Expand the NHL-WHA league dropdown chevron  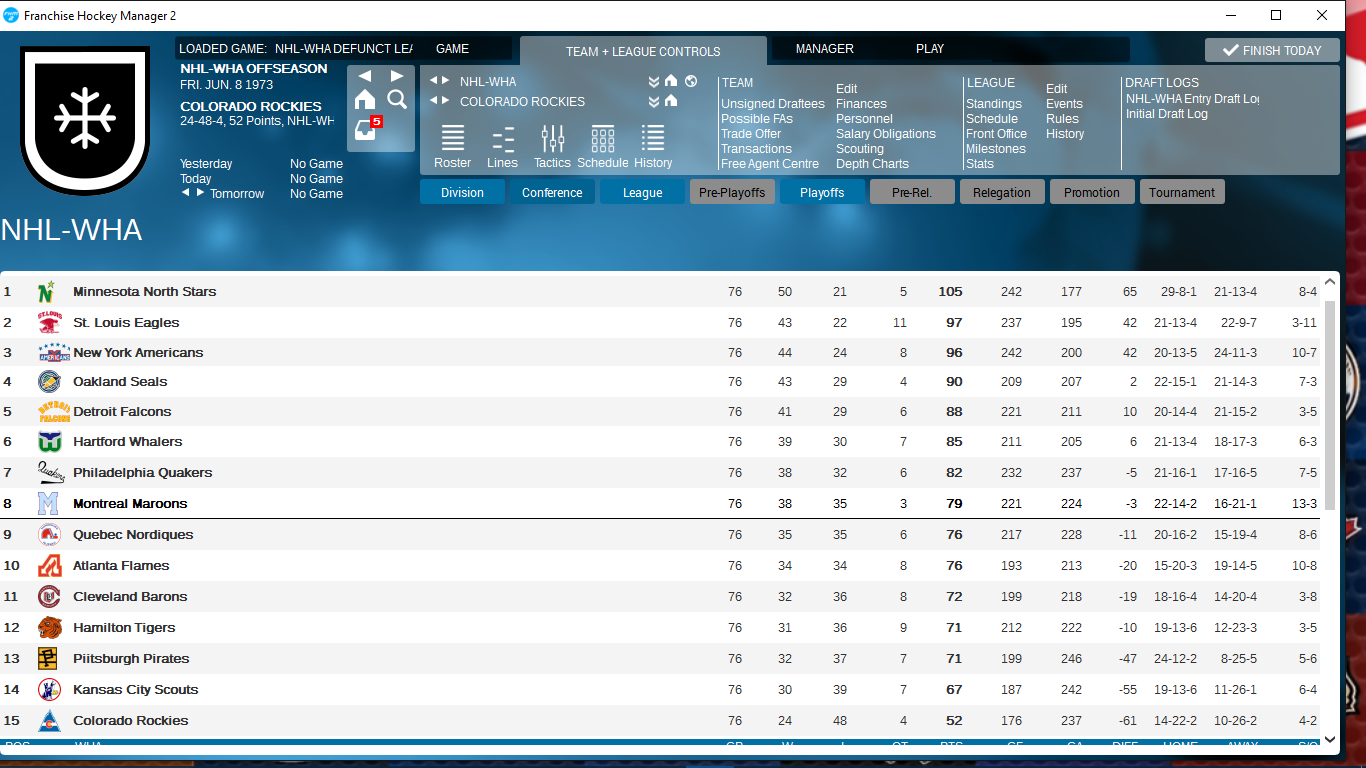(653, 81)
